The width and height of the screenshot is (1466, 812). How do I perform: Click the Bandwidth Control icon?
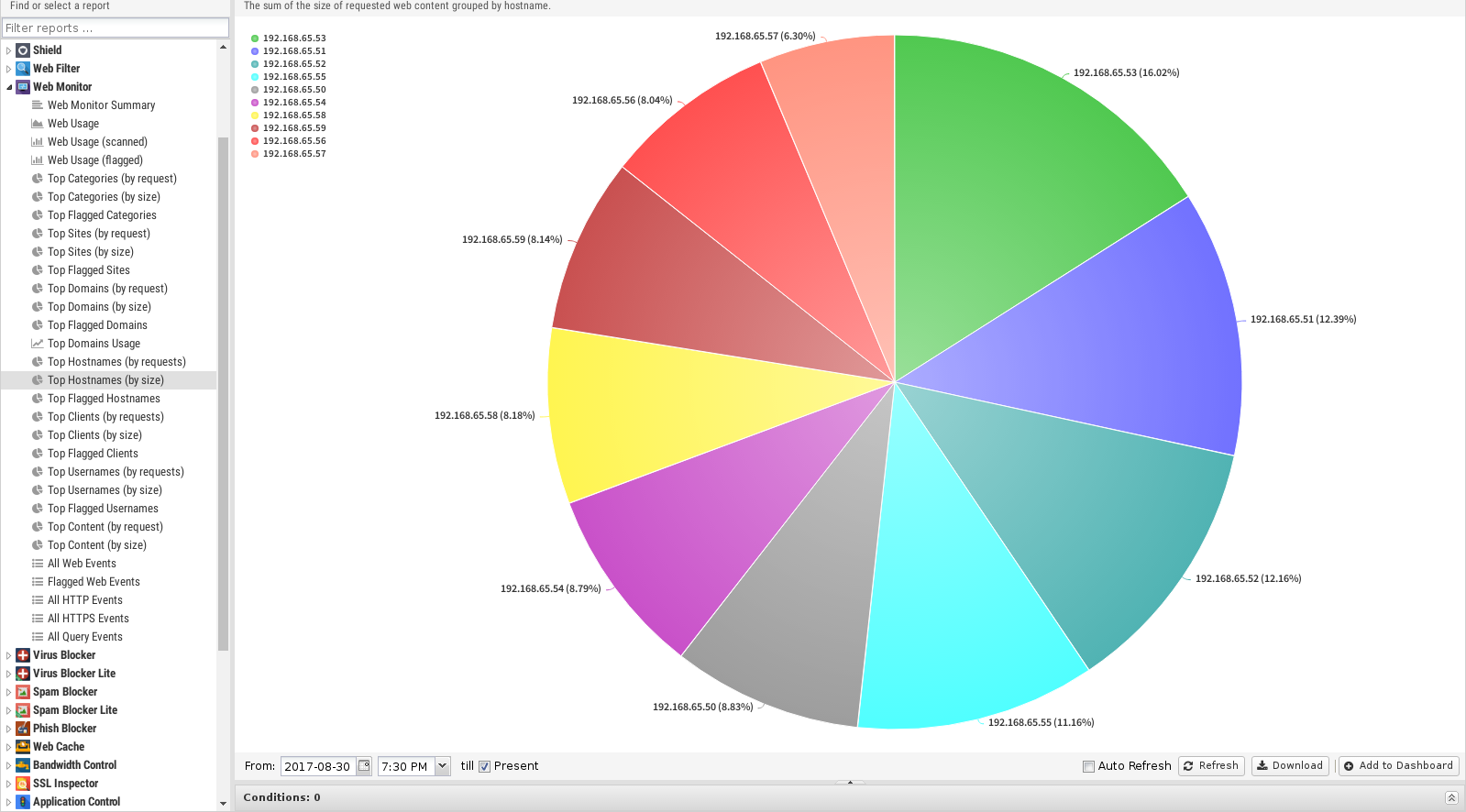pyautogui.click(x=23, y=765)
